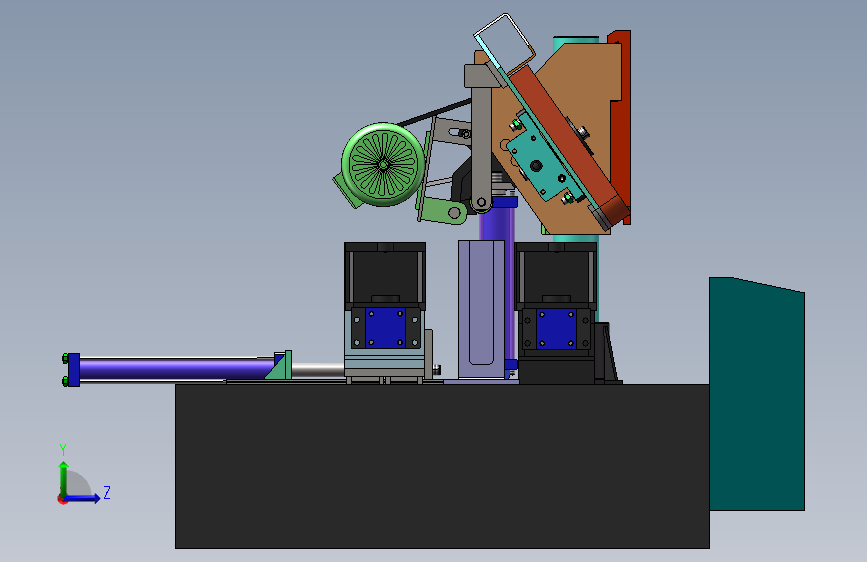Select the long horizontal blue hydraulic cylinder
The width and height of the screenshot is (867, 562).
[x=177, y=368]
